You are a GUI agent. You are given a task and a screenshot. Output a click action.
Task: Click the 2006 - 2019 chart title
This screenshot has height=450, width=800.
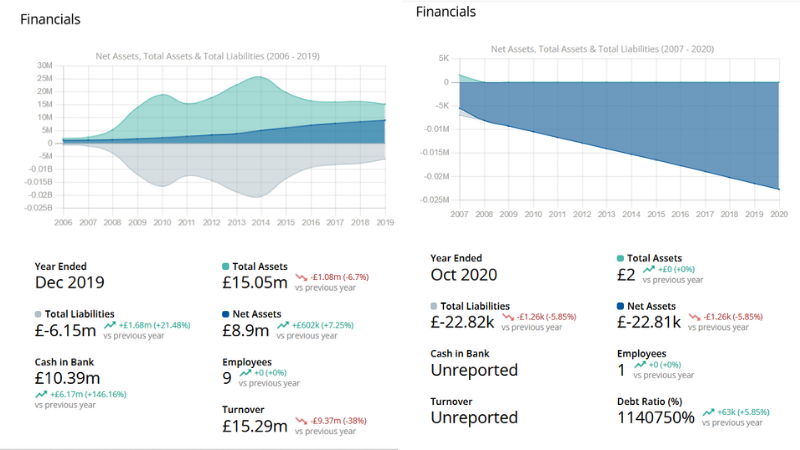click(207, 56)
